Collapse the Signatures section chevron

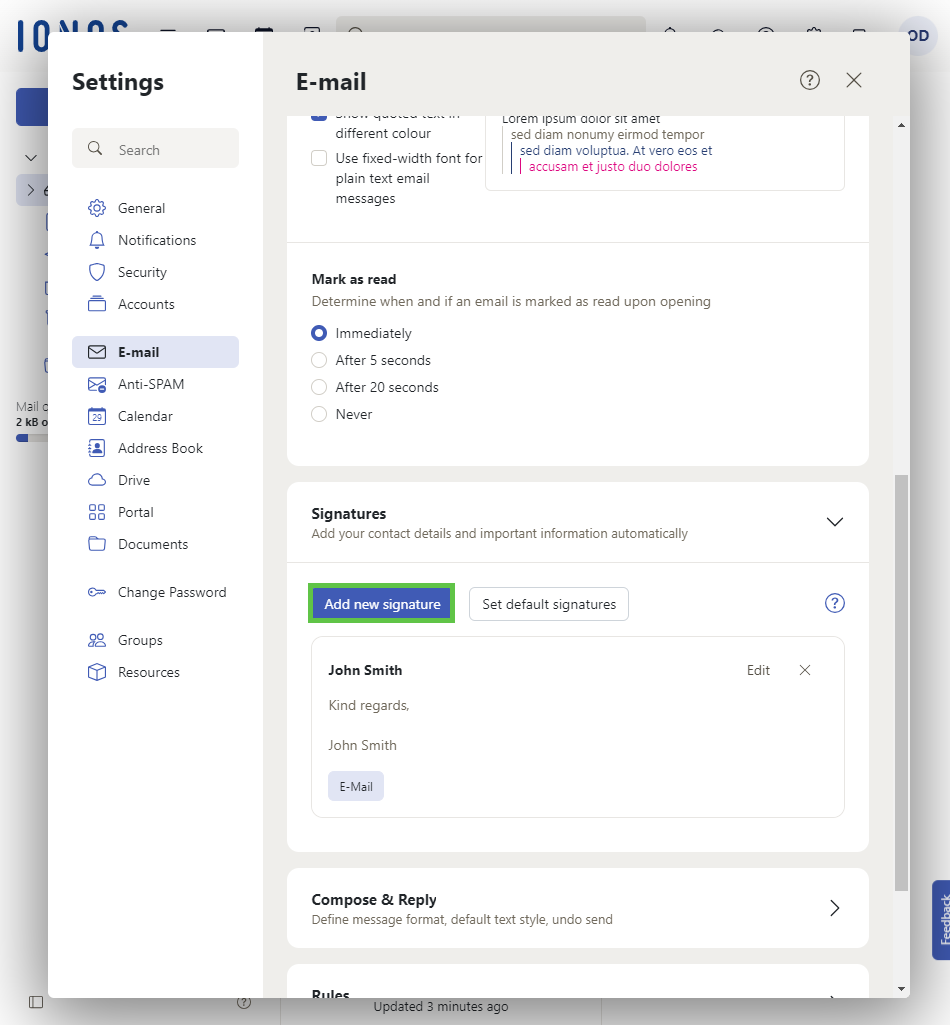coord(835,522)
